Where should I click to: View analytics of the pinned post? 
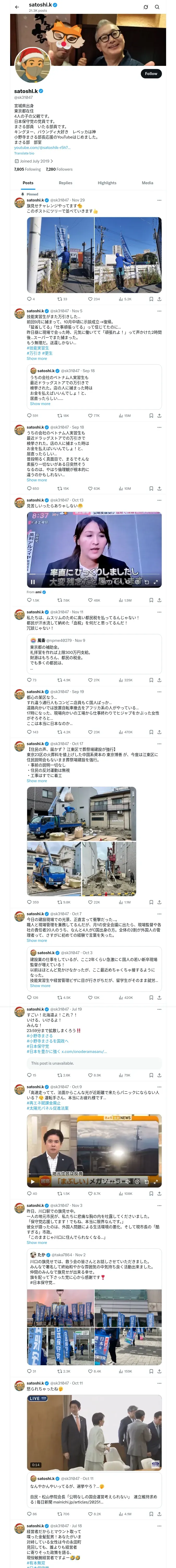coord(125,299)
